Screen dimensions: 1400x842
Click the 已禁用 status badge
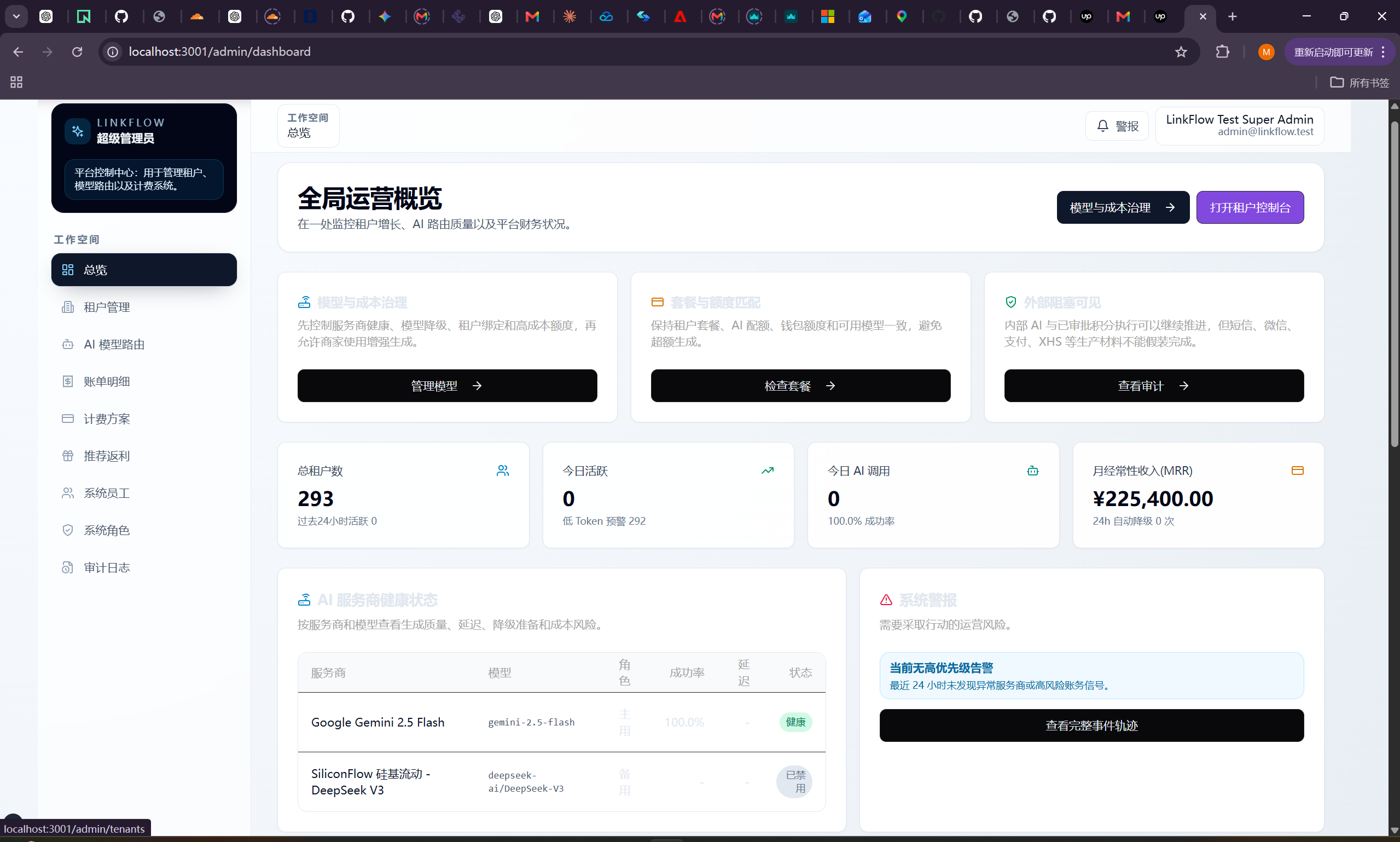point(794,781)
